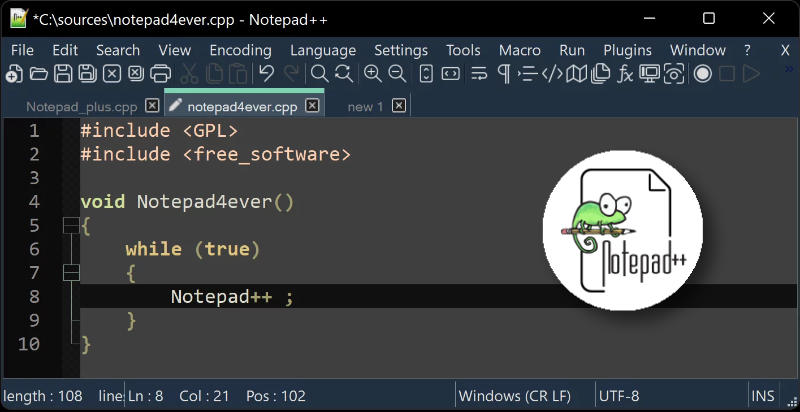
Task: Open the Encoding menu
Action: click(240, 50)
